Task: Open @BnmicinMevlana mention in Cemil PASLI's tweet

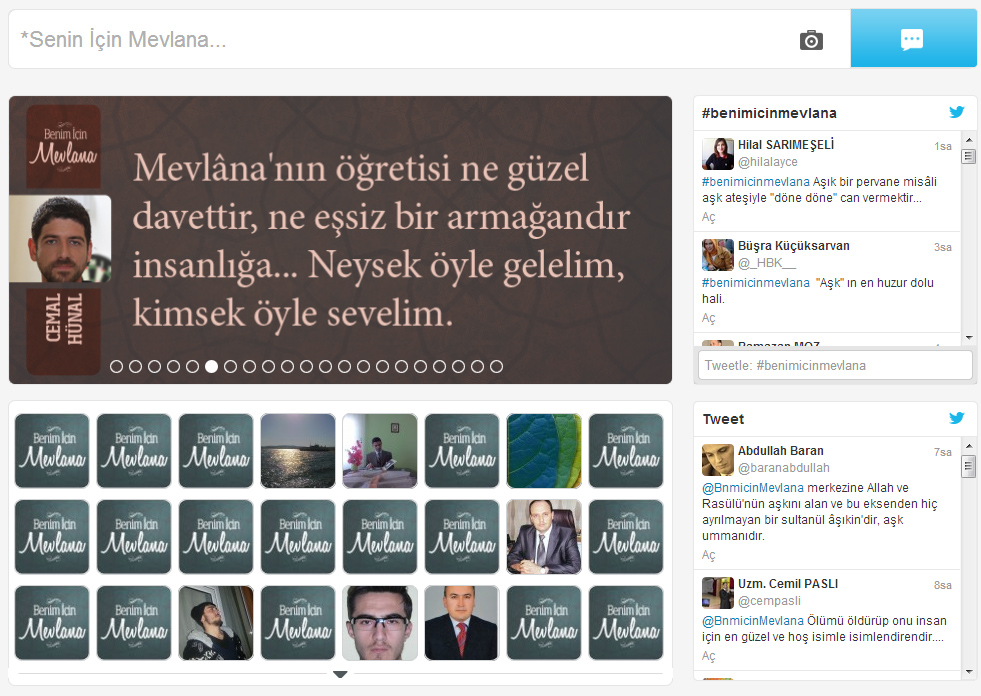Action: coord(753,621)
